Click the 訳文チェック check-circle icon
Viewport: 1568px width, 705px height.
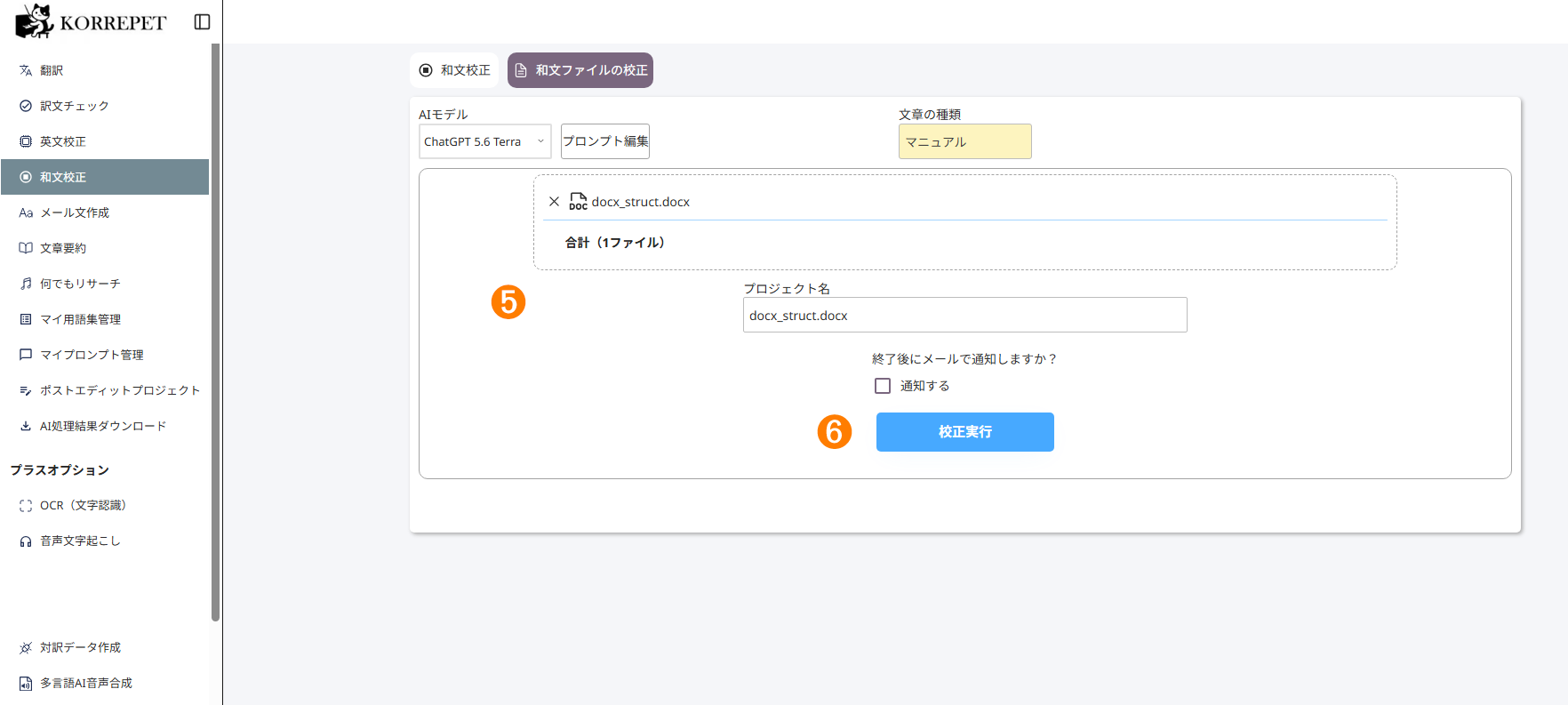click(26, 106)
